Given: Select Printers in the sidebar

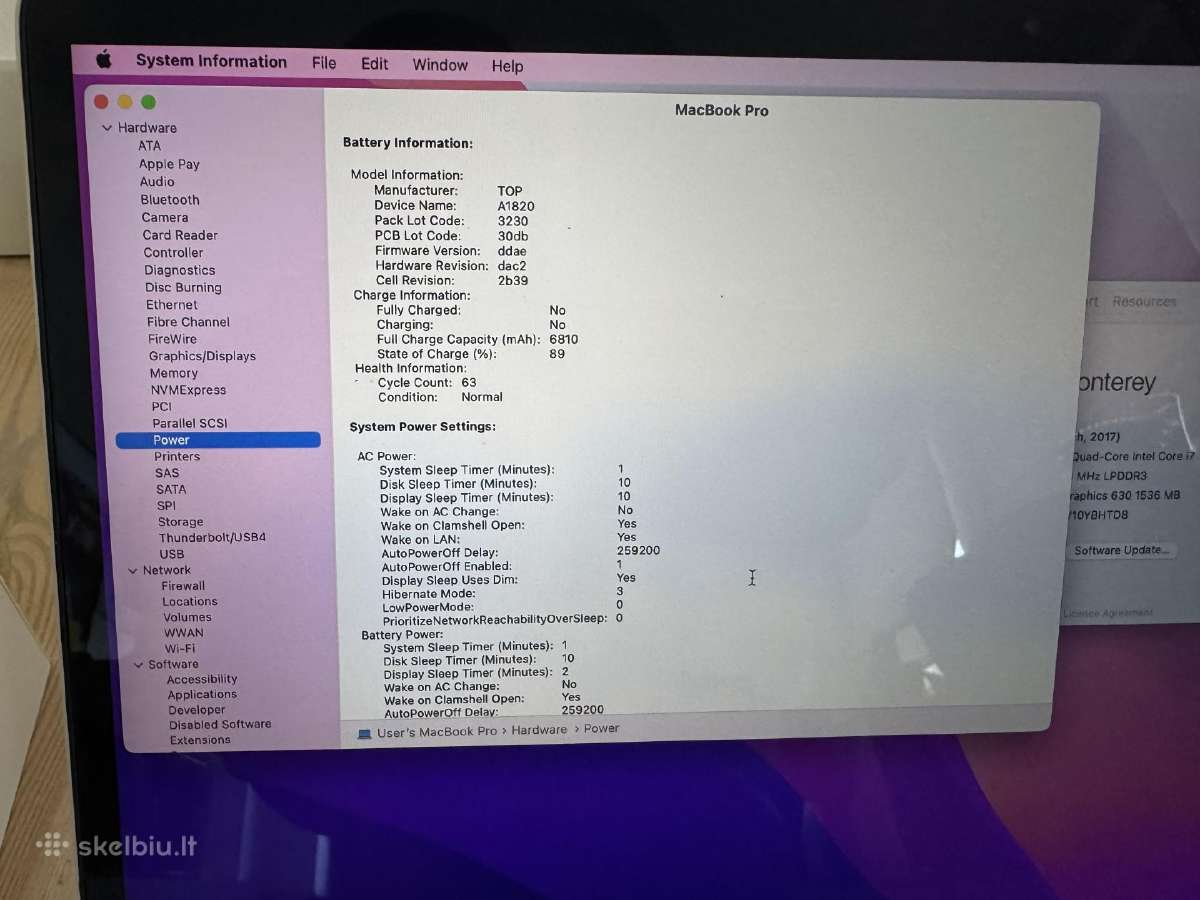Looking at the screenshot, I should point(177,456).
